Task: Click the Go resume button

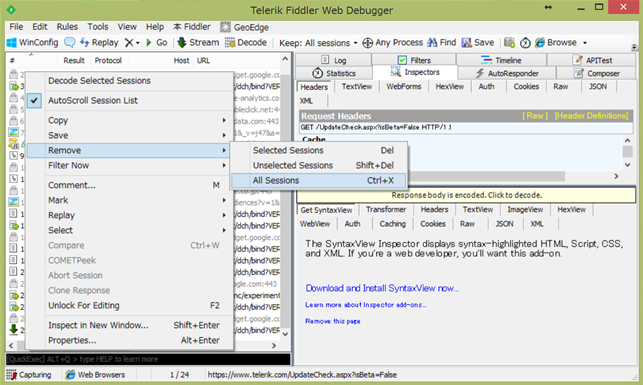Action: tap(156, 43)
